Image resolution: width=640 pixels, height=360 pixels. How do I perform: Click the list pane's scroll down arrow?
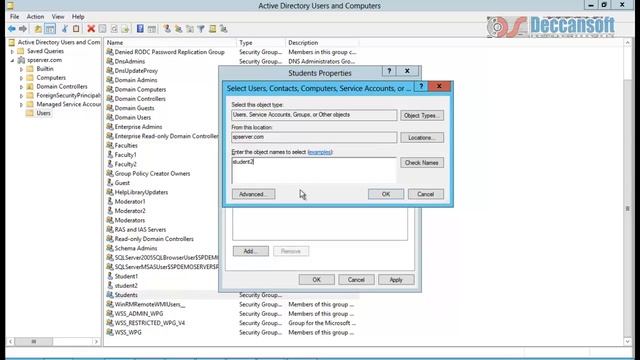(x=628, y=341)
